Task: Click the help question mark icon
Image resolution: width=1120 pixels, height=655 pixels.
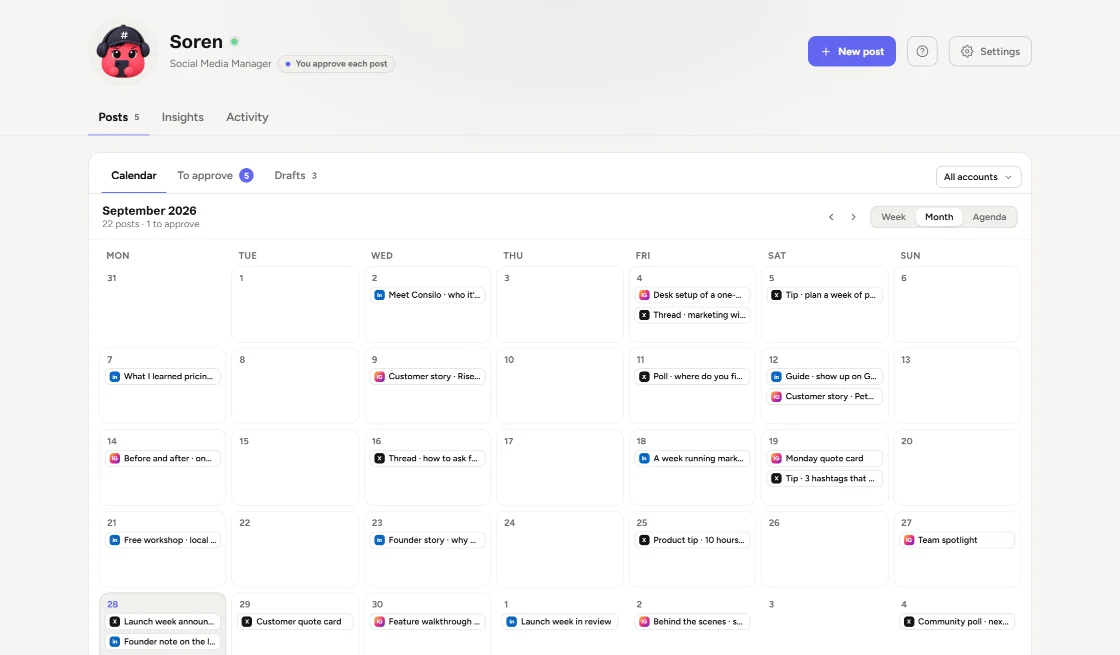Action: coord(922,51)
